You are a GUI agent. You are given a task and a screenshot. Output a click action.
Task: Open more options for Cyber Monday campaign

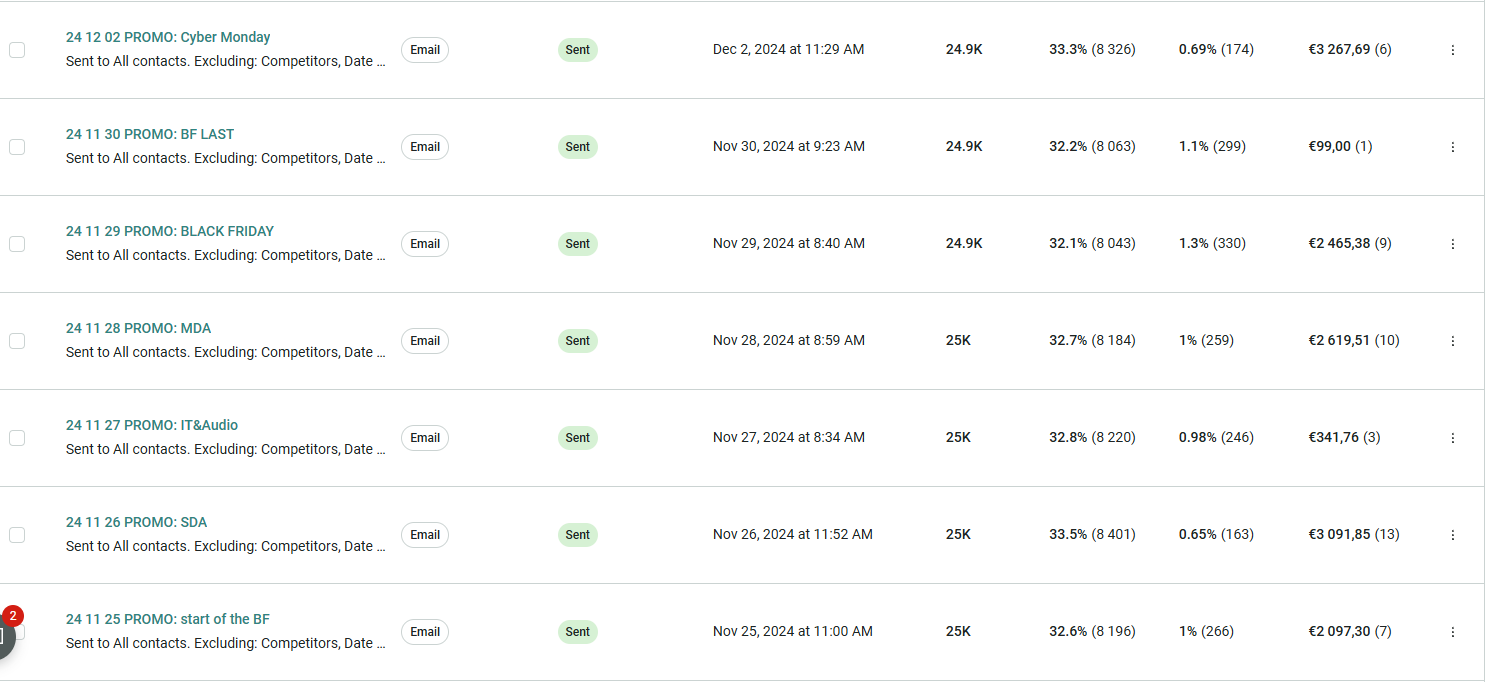point(1452,50)
